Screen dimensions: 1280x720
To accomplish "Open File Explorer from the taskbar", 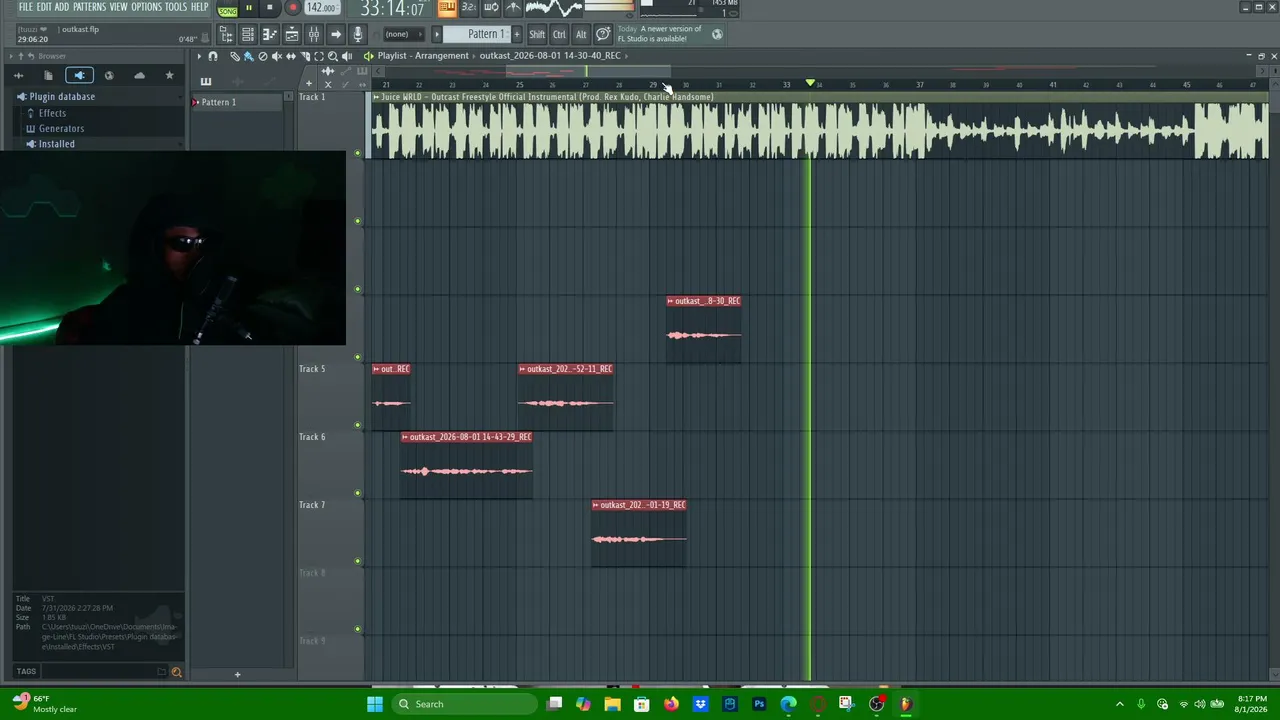I will tap(612, 704).
